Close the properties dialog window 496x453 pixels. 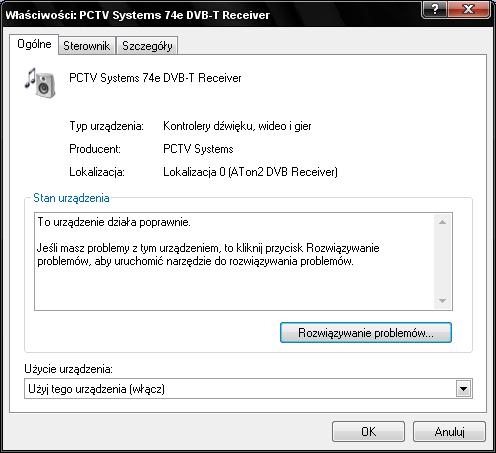click(x=469, y=9)
